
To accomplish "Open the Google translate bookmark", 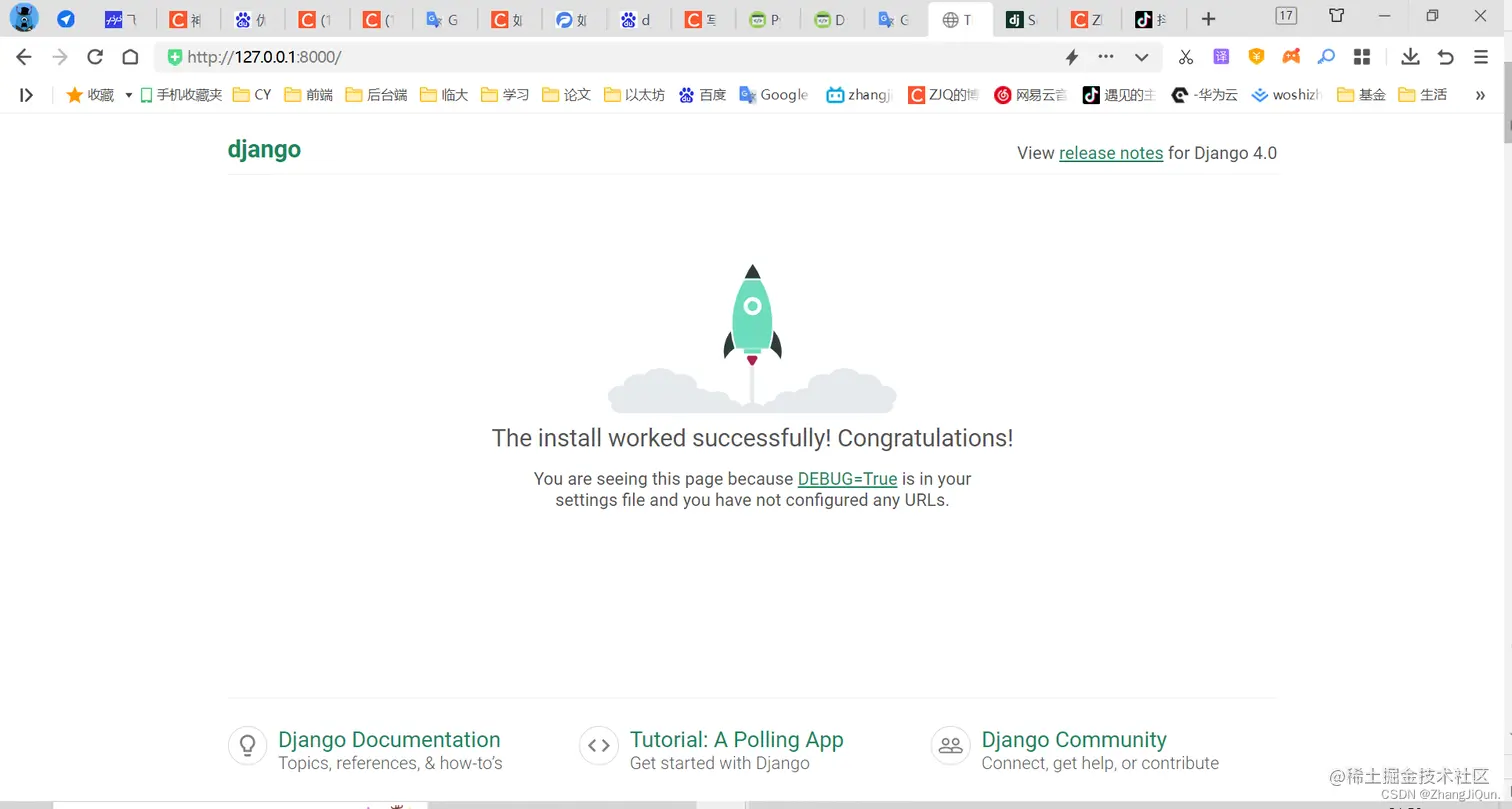I will [774, 95].
